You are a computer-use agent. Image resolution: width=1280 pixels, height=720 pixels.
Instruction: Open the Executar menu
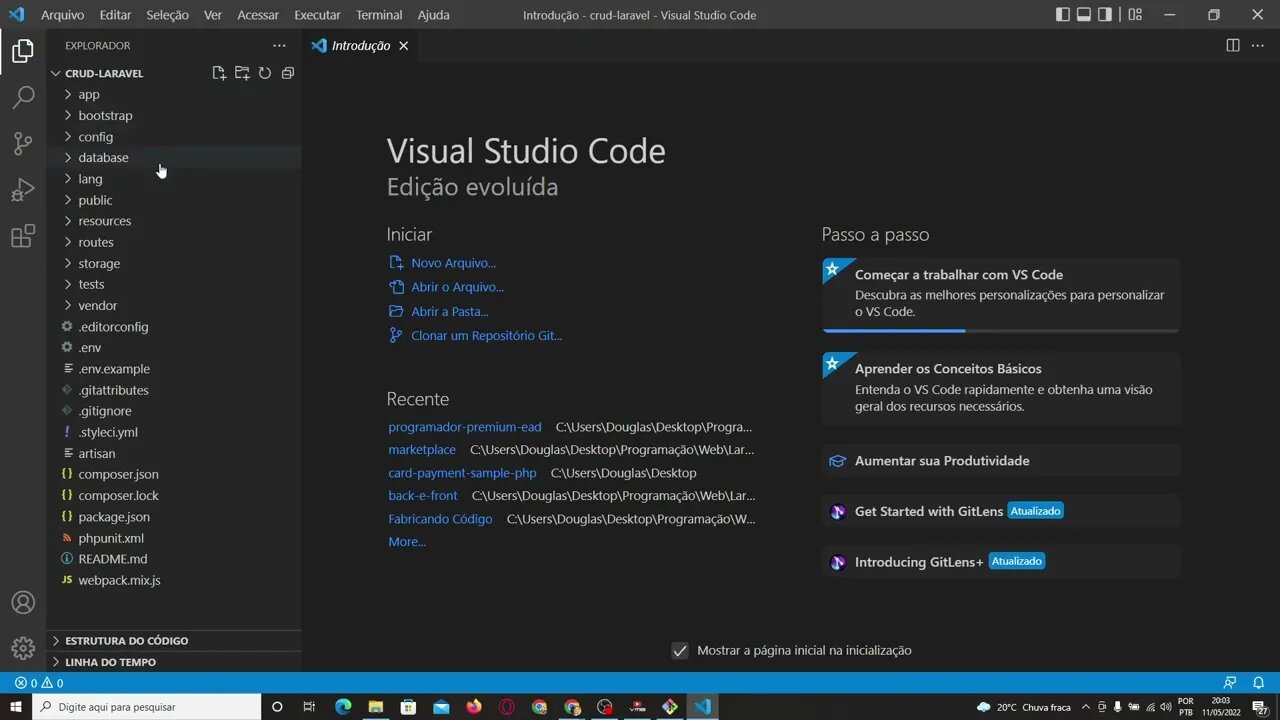tap(317, 15)
